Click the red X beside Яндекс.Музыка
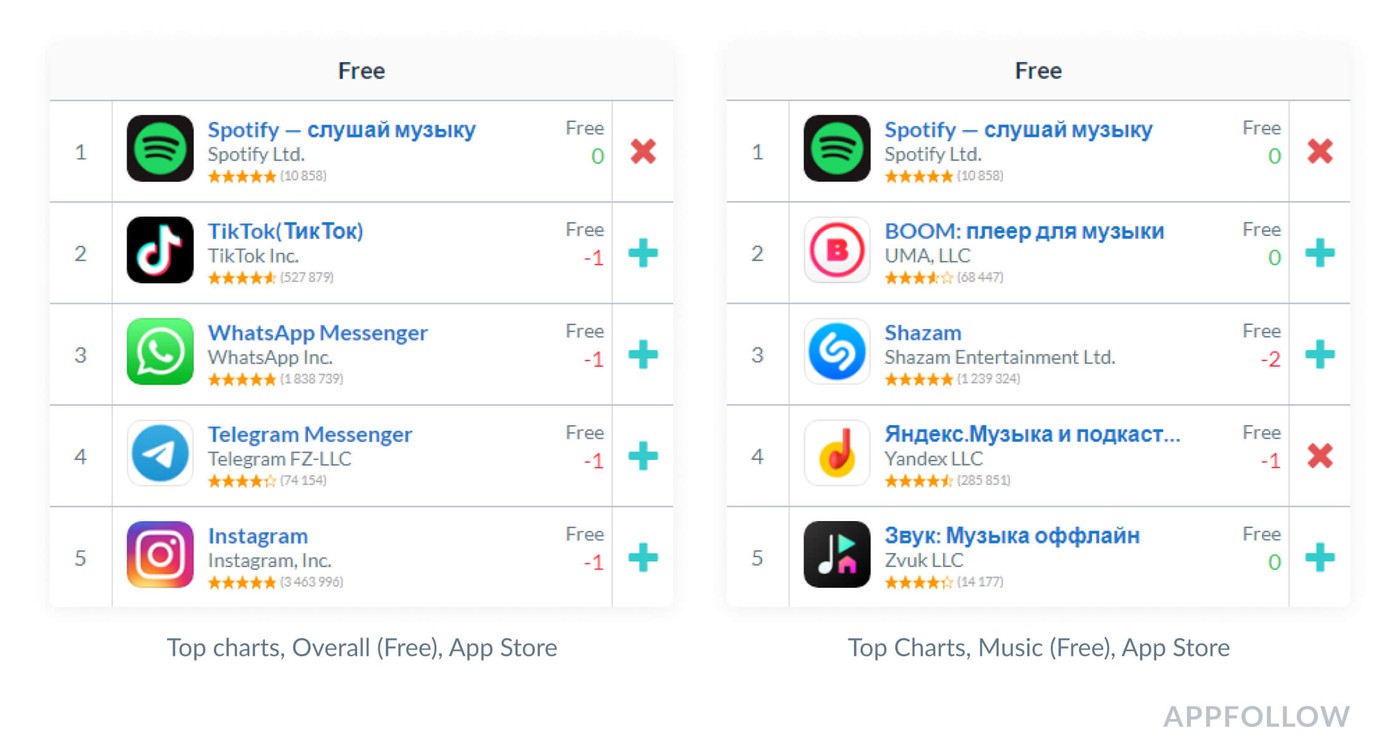1400x752 pixels. click(x=1320, y=456)
